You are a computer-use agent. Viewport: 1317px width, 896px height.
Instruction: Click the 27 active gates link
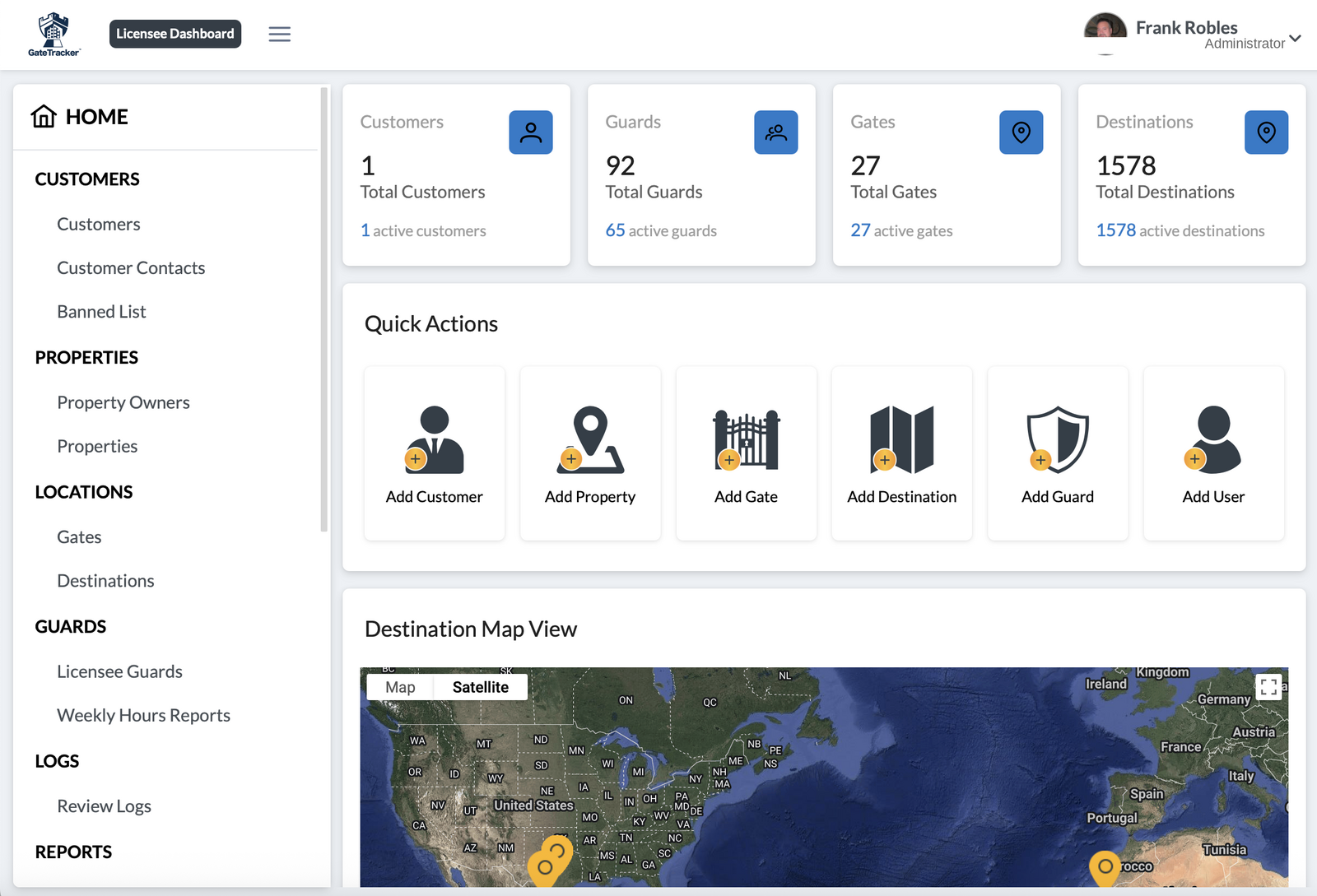coord(901,230)
